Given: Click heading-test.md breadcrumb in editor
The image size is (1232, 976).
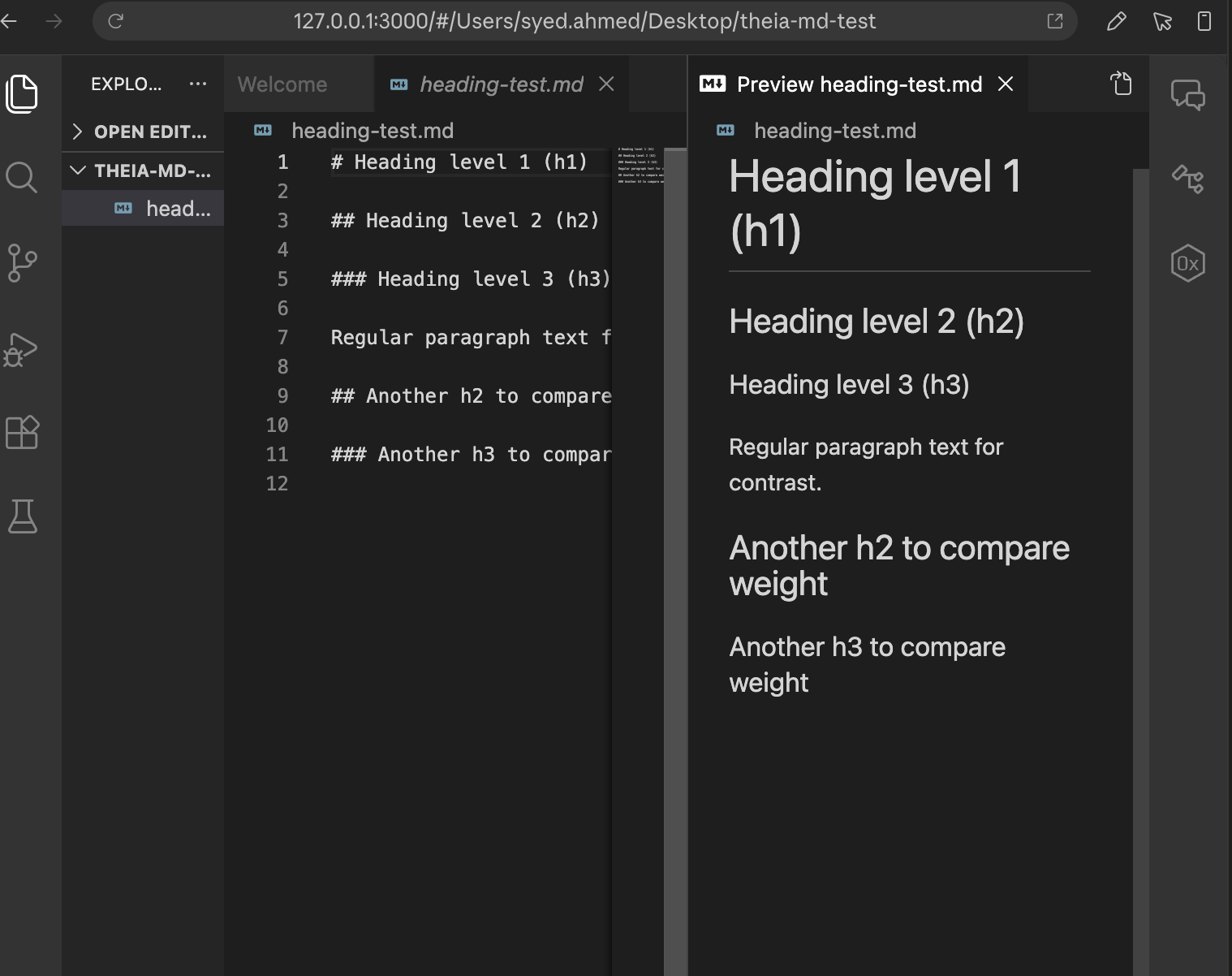Looking at the screenshot, I should [x=373, y=131].
